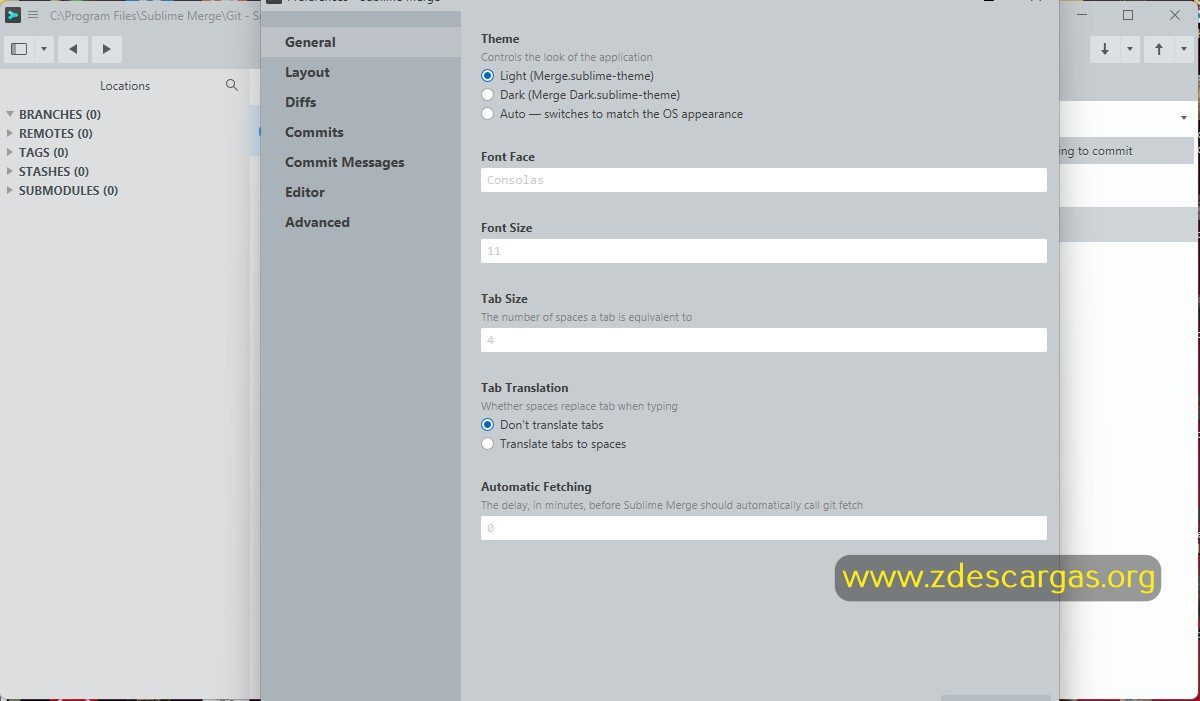Expand the REMOTES (0) section
1200x701 pixels.
tap(10, 133)
